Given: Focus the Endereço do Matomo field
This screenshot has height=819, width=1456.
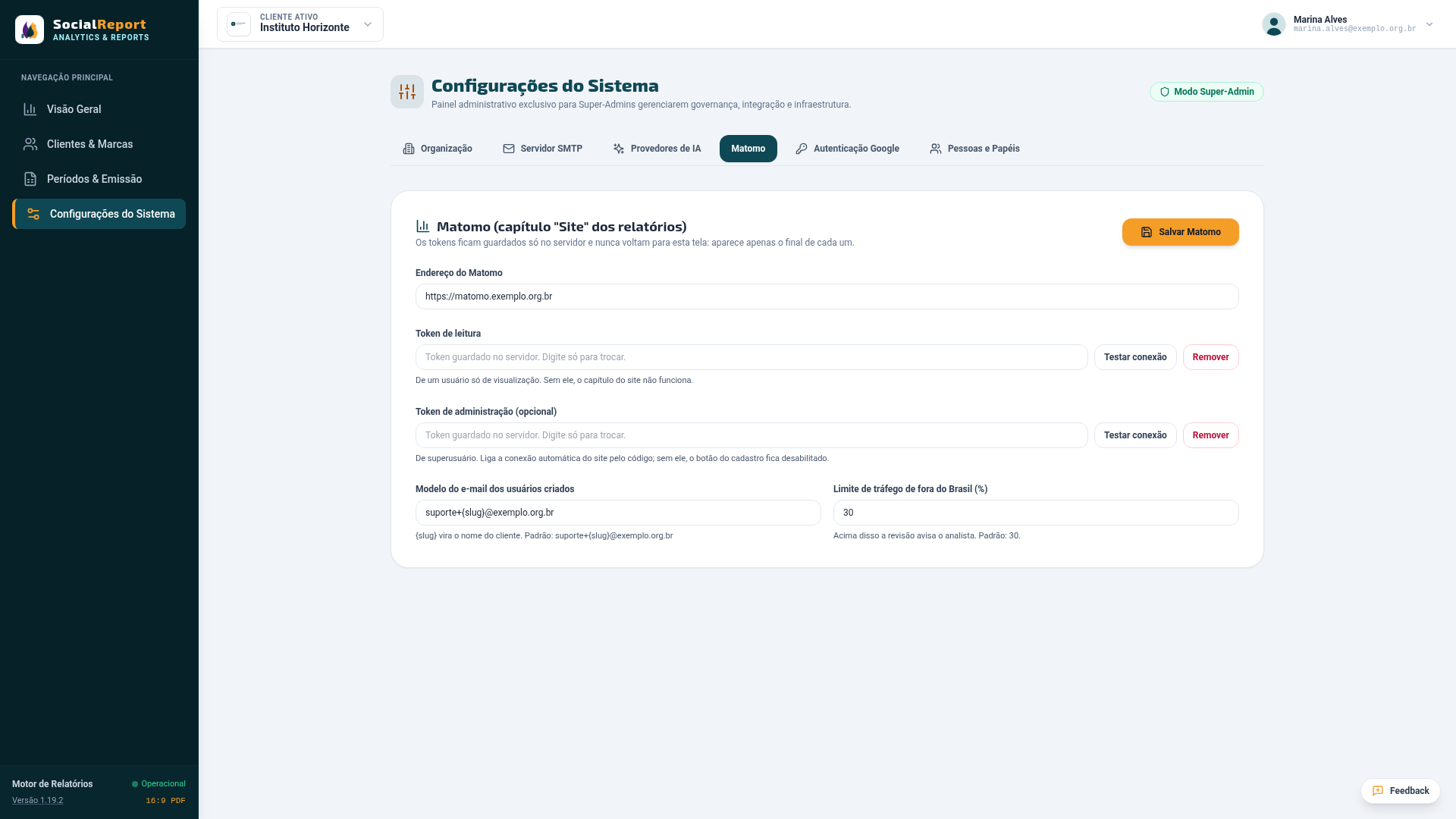Looking at the screenshot, I should [827, 297].
